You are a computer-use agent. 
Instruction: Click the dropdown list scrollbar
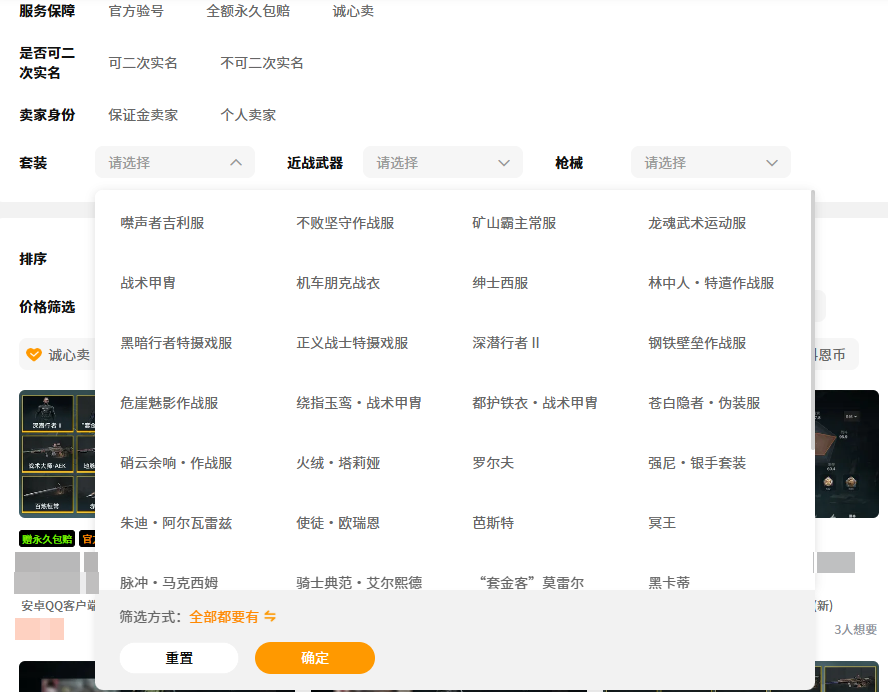coord(812,320)
